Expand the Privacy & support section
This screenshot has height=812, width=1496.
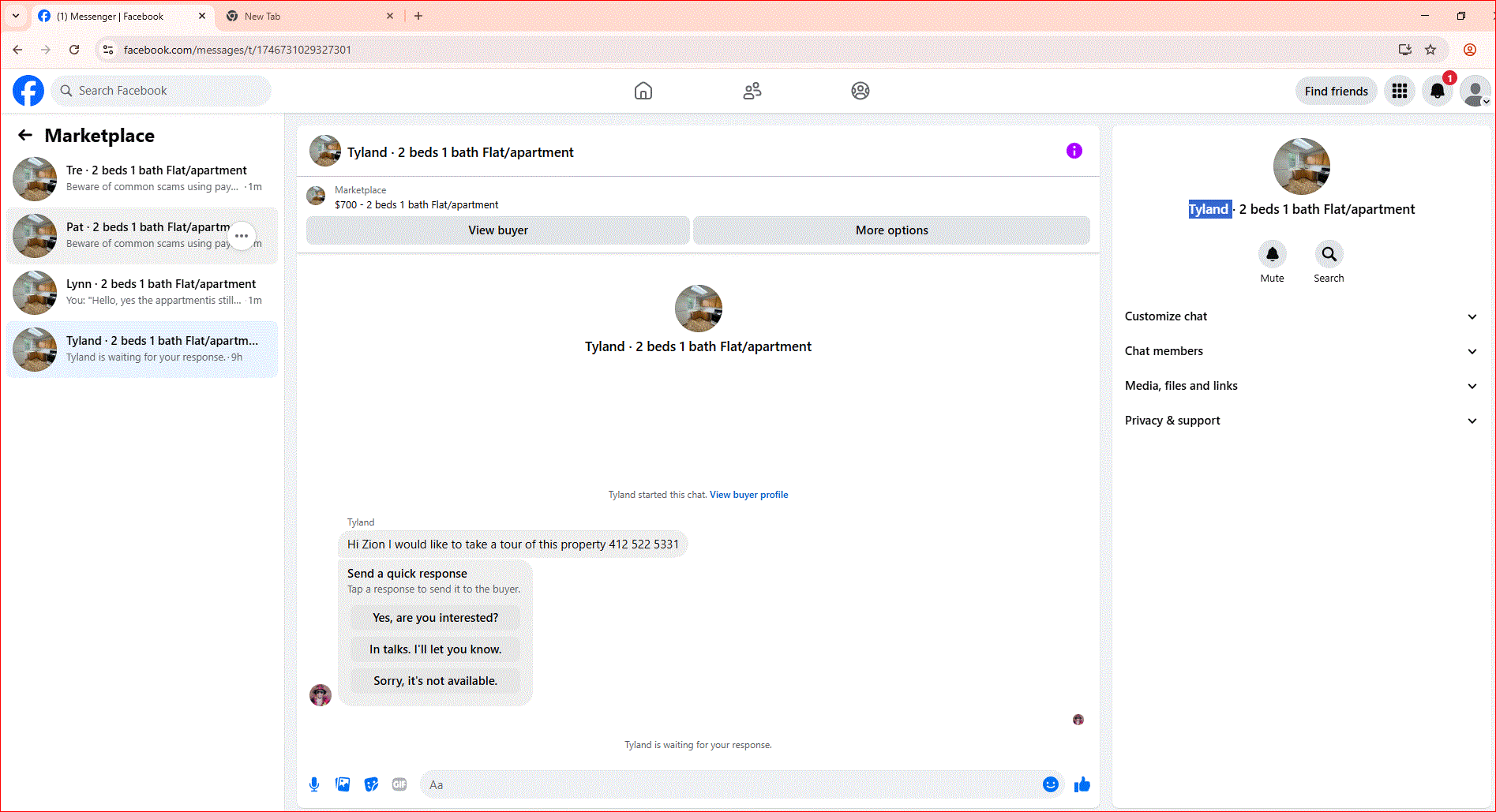[1300, 421]
